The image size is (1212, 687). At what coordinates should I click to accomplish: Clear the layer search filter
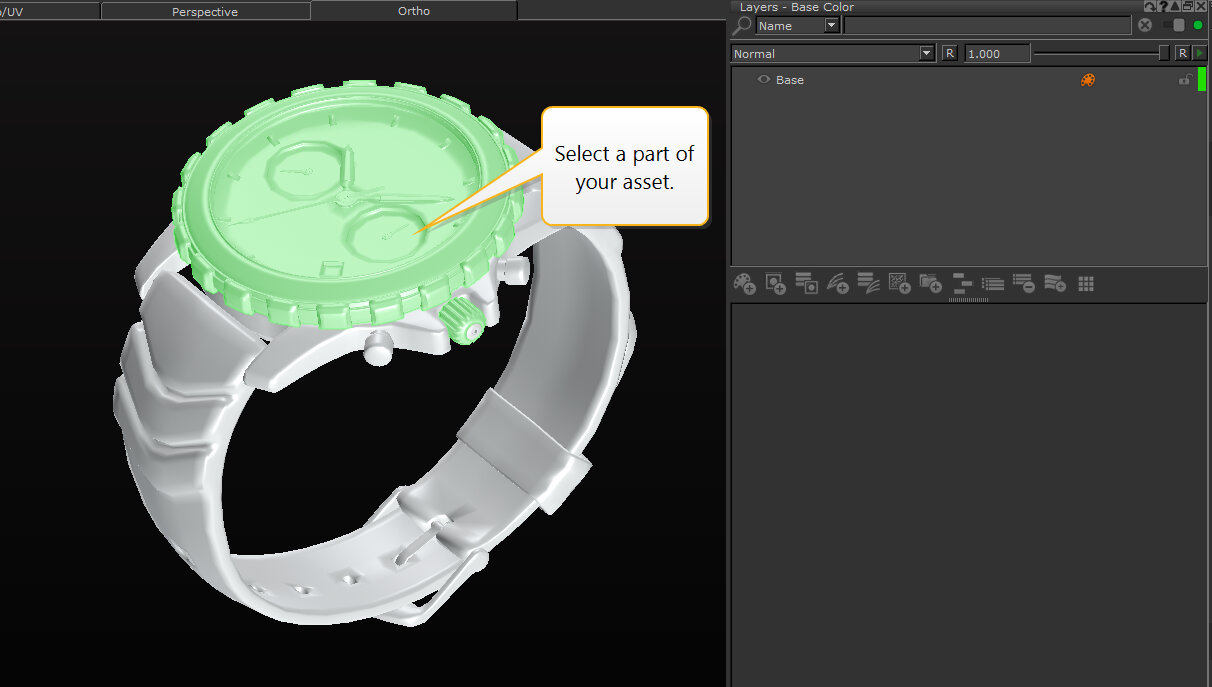click(x=1145, y=26)
